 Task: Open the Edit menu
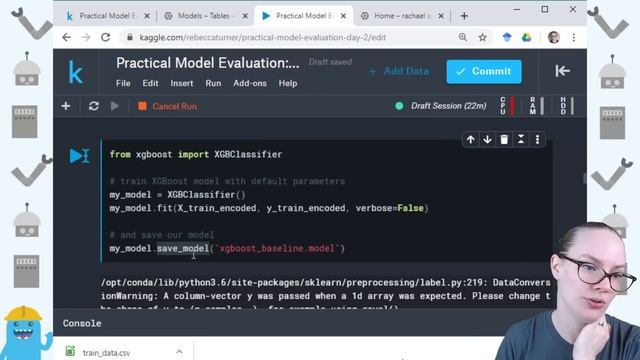tap(150, 83)
